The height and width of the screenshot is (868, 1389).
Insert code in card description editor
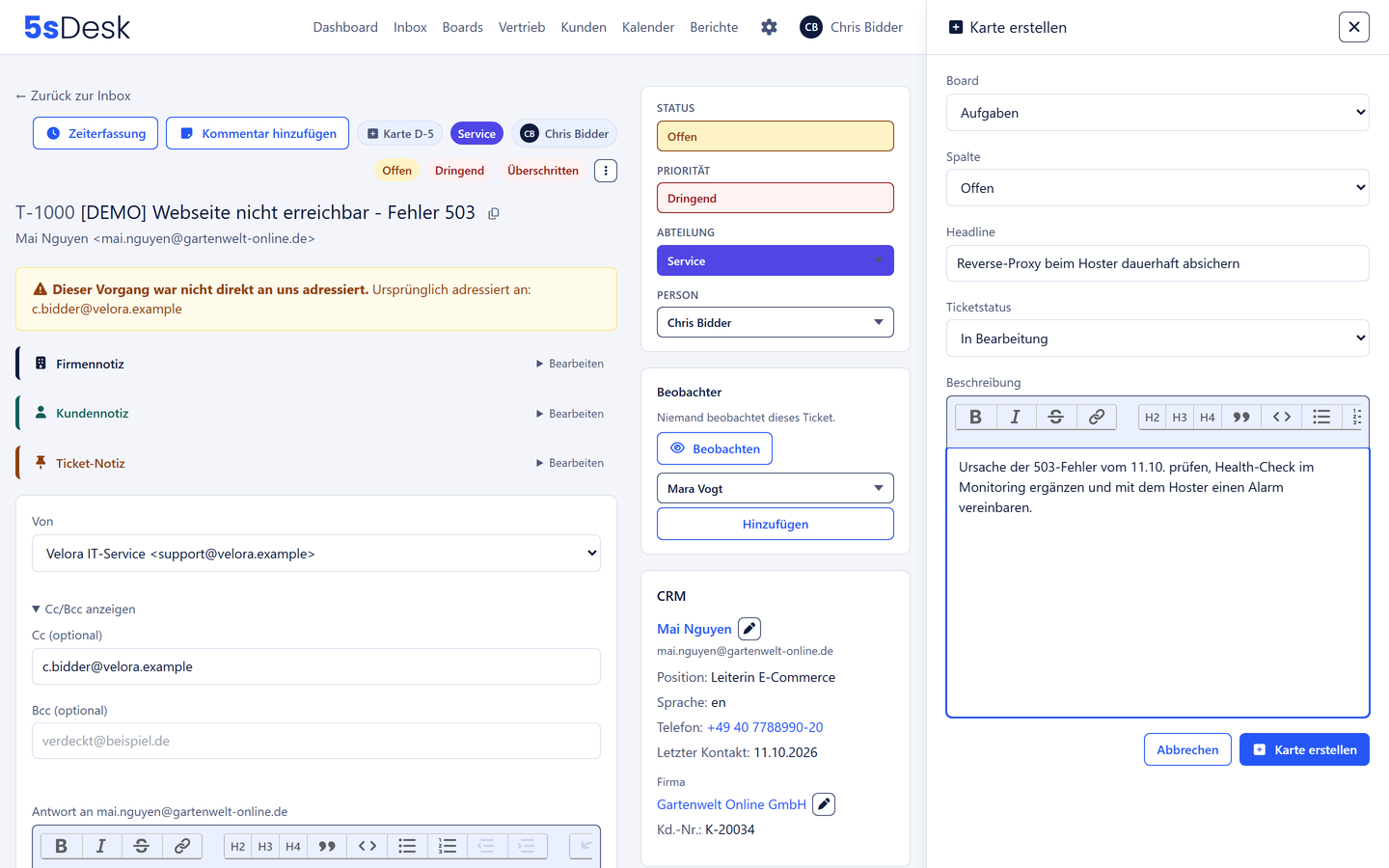[x=1282, y=417]
